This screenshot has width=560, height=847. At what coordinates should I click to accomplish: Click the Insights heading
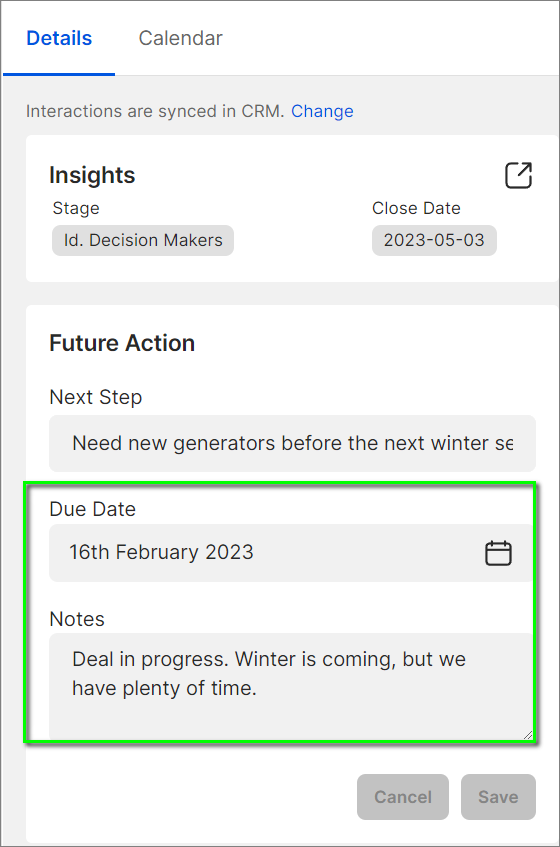click(92, 175)
